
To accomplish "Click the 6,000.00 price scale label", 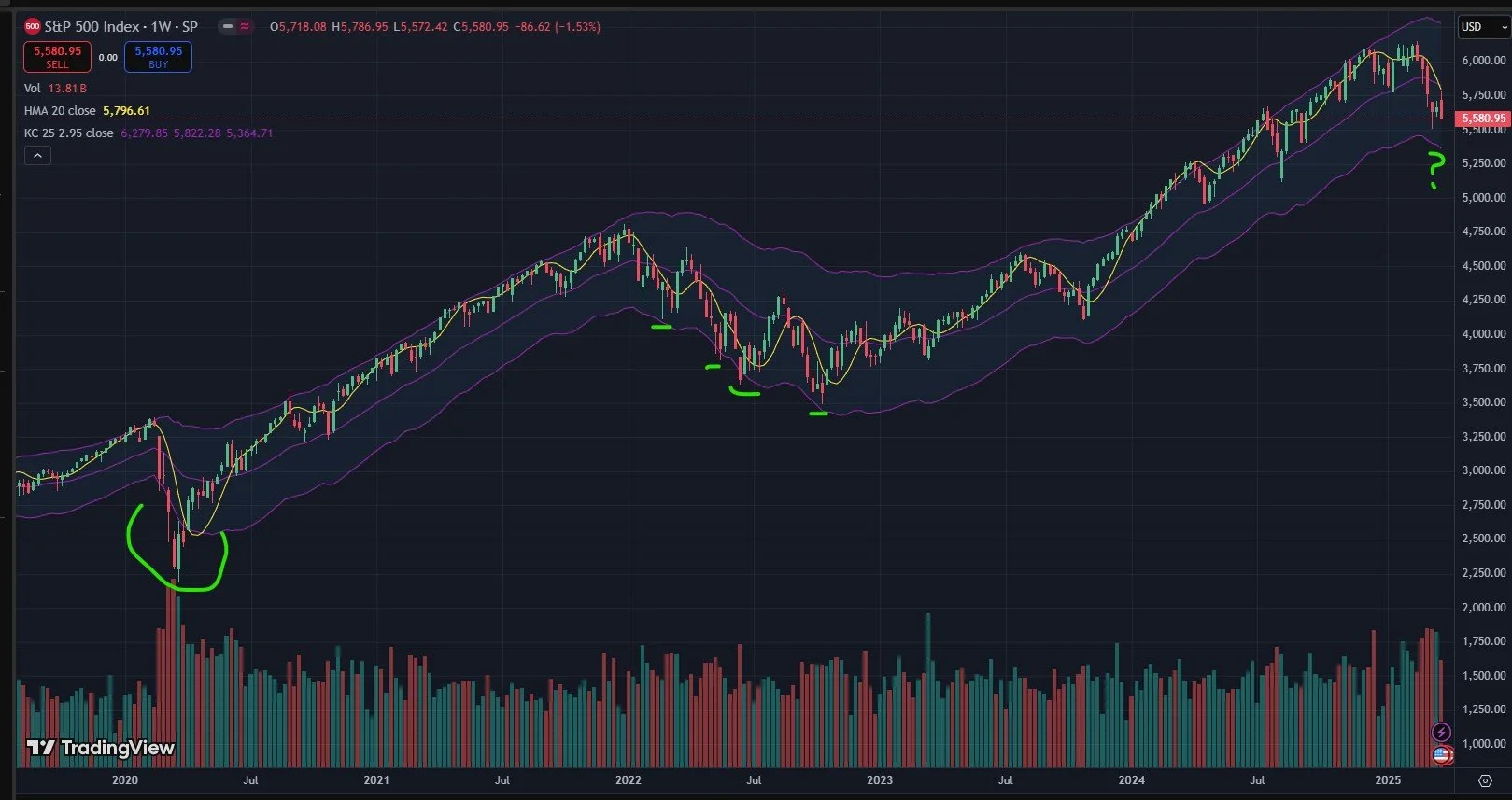I will 1484,61.
